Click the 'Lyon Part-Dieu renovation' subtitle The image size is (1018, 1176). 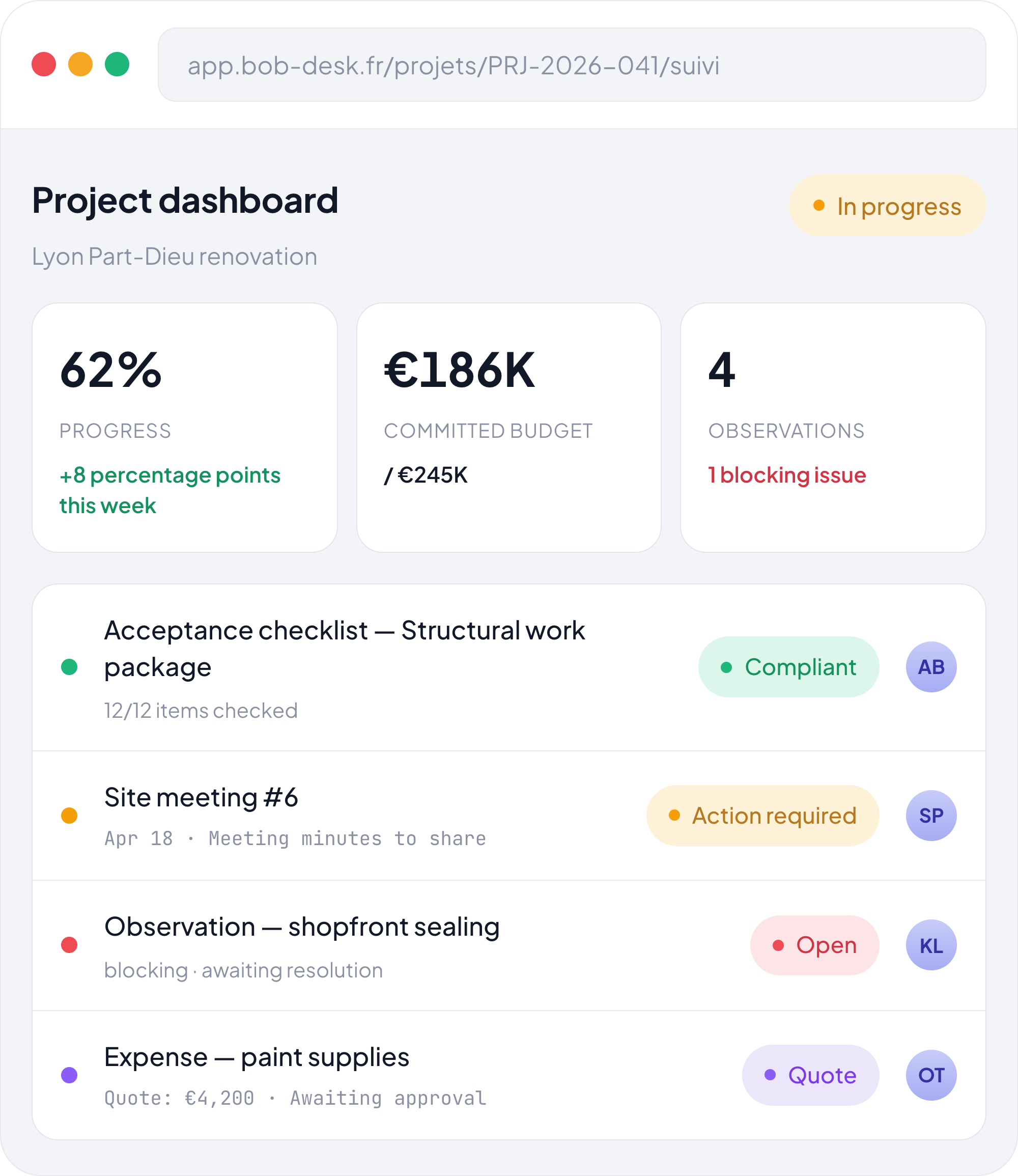(175, 256)
